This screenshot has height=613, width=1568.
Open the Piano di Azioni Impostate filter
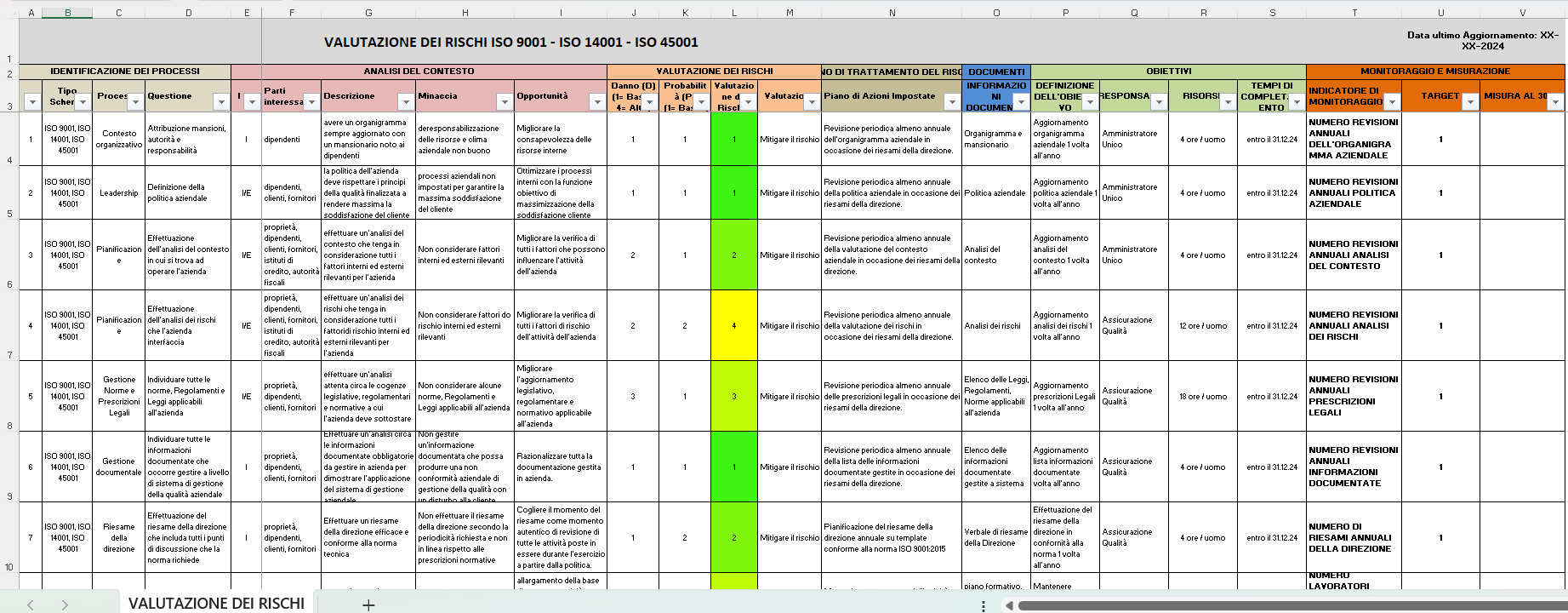952,102
